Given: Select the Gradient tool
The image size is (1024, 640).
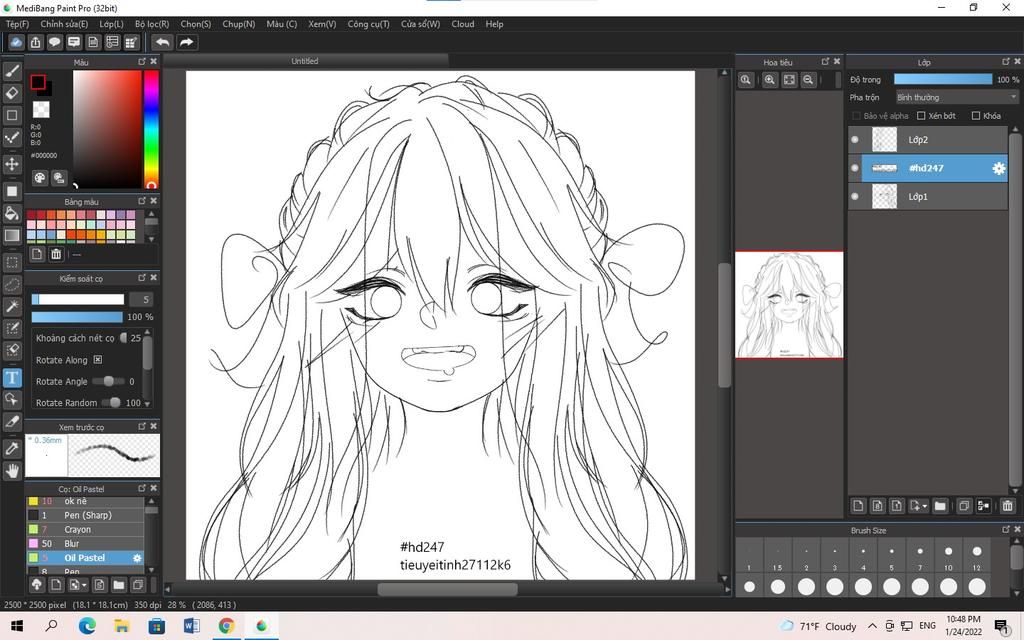Looking at the screenshot, I should [12, 235].
